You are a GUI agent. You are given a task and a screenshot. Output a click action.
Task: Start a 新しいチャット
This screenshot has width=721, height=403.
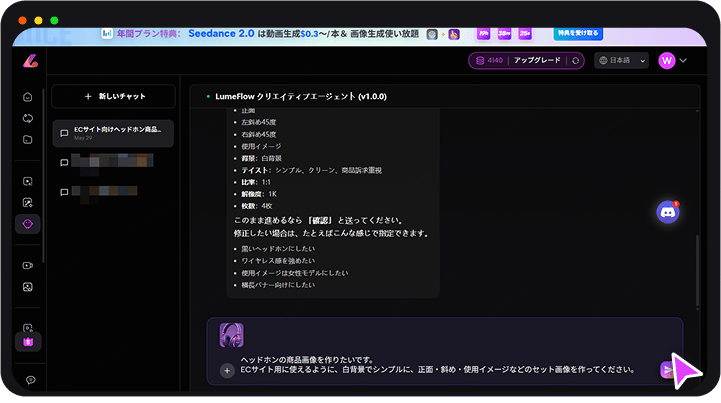point(114,96)
